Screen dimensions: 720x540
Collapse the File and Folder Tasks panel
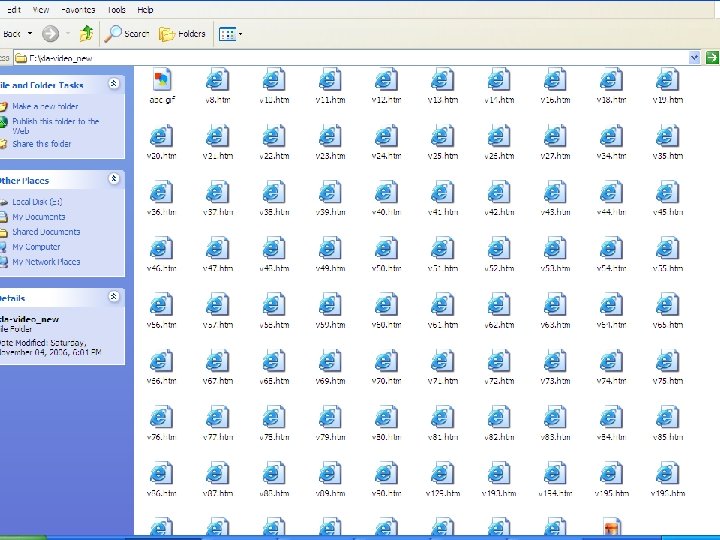114,84
